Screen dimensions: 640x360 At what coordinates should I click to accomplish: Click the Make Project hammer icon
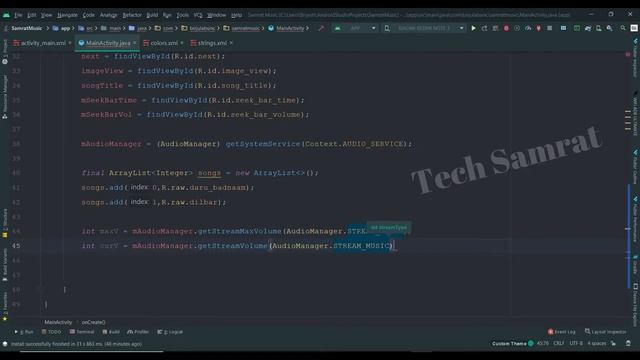[321, 28]
